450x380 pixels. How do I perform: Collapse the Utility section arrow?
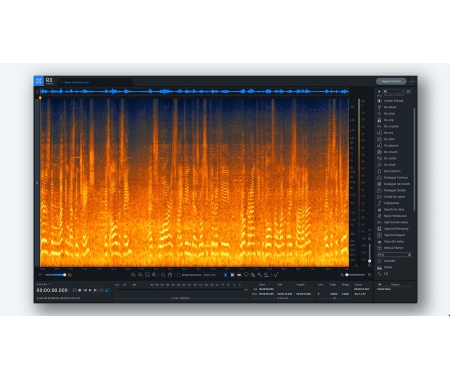(409, 255)
